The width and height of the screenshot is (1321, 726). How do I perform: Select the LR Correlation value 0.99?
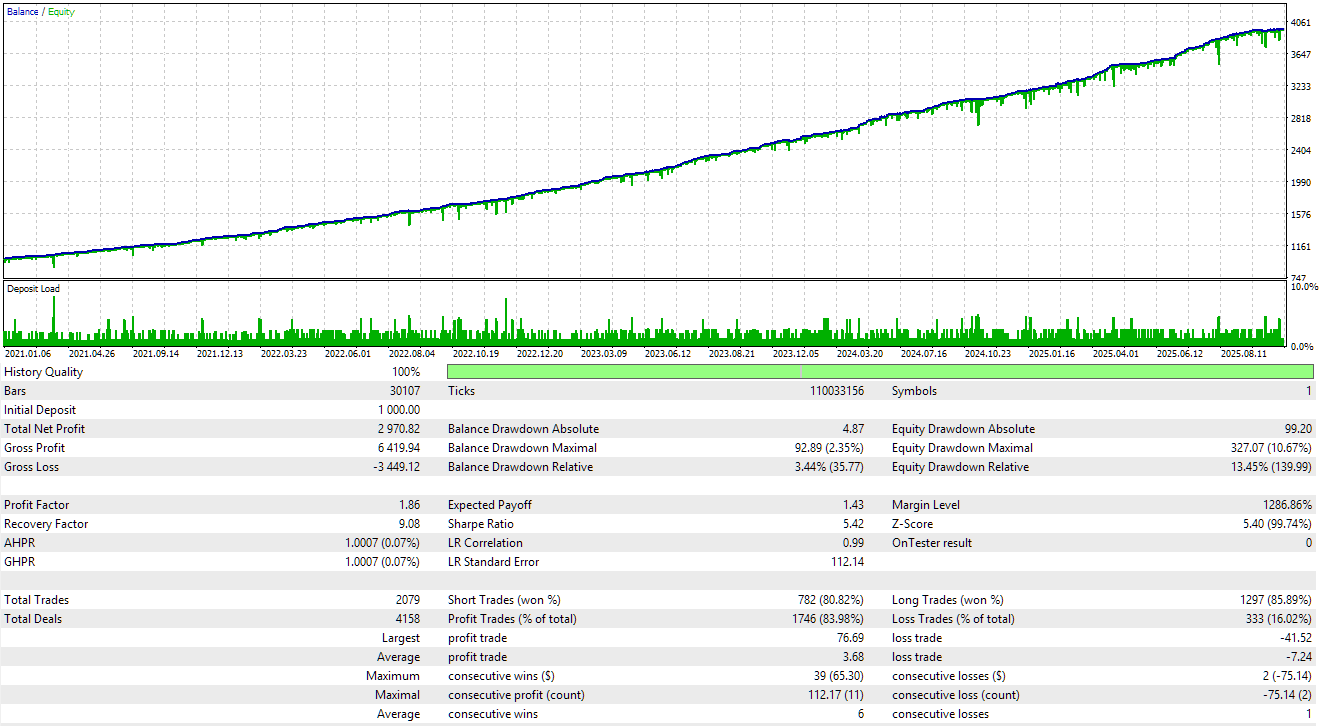tap(853, 543)
